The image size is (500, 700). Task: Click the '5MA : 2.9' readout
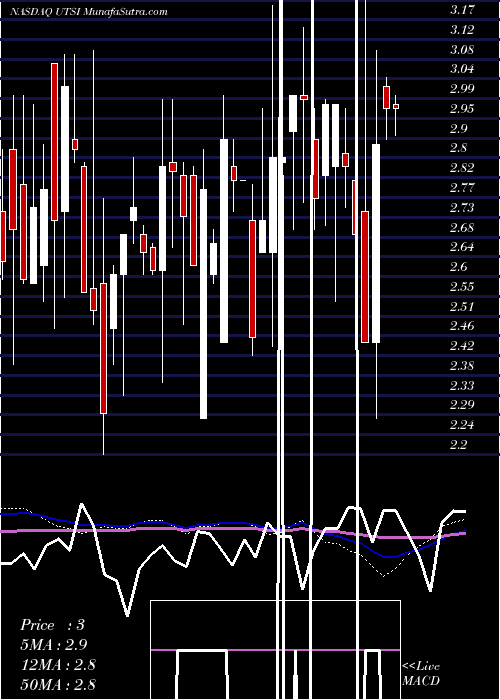[54, 645]
